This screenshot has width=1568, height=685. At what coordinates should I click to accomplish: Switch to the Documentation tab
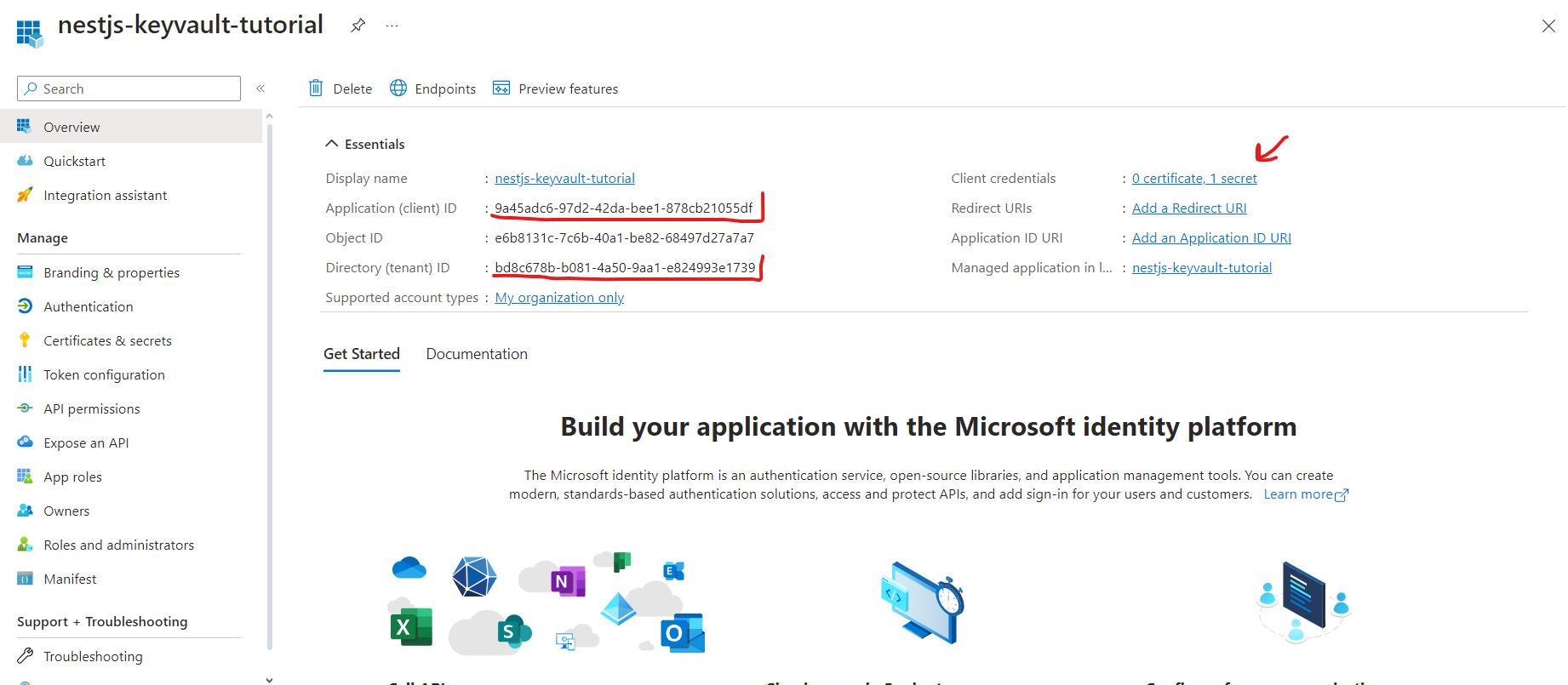pyautogui.click(x=477, y=354)
